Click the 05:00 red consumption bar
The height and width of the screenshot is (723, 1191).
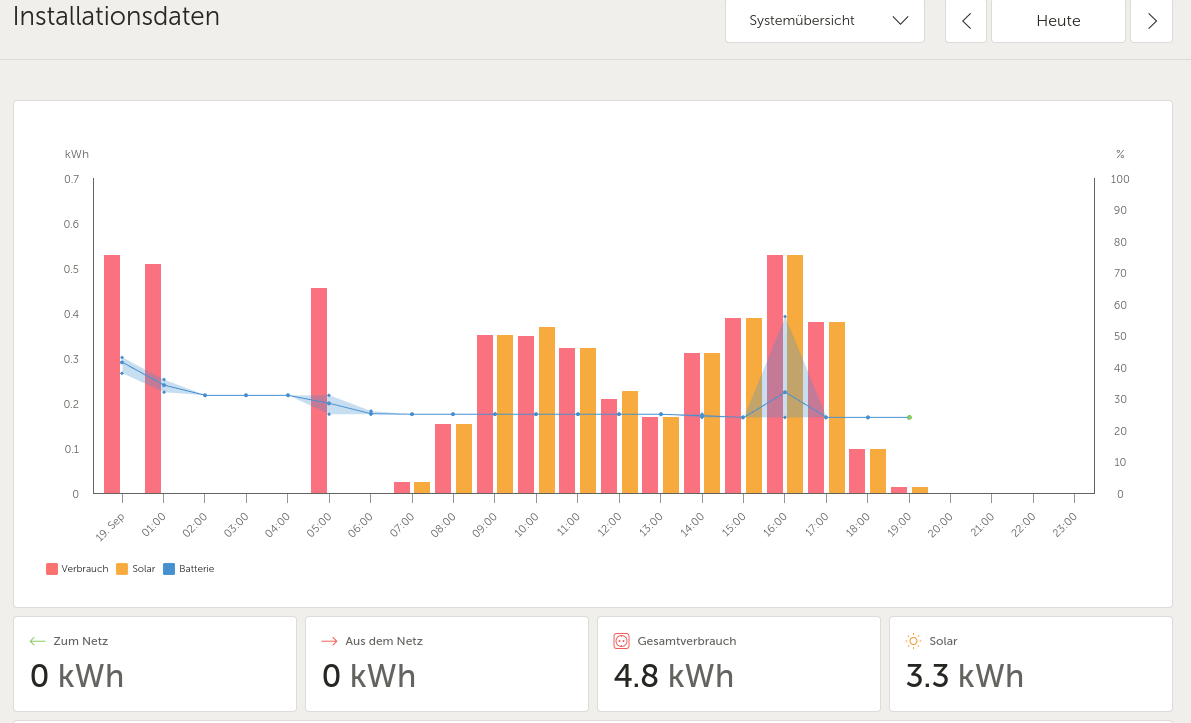(319, 390)
